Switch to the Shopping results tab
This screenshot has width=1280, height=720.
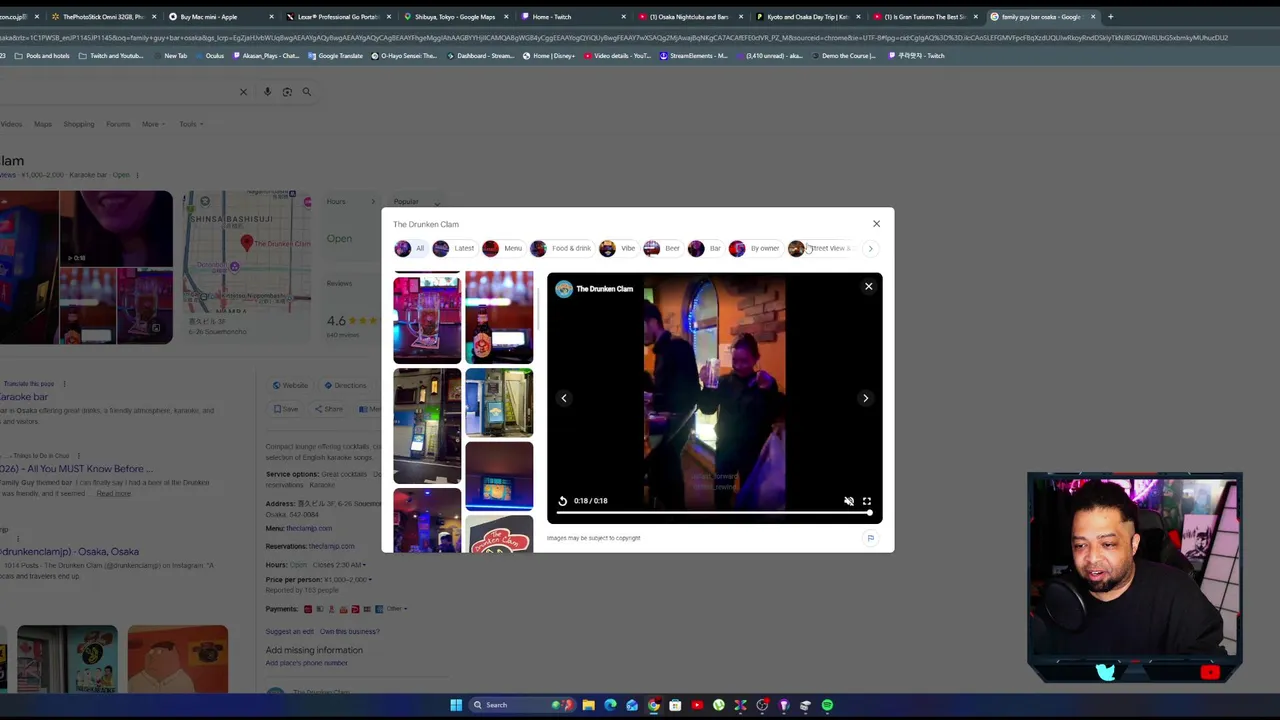coord(79,124)
